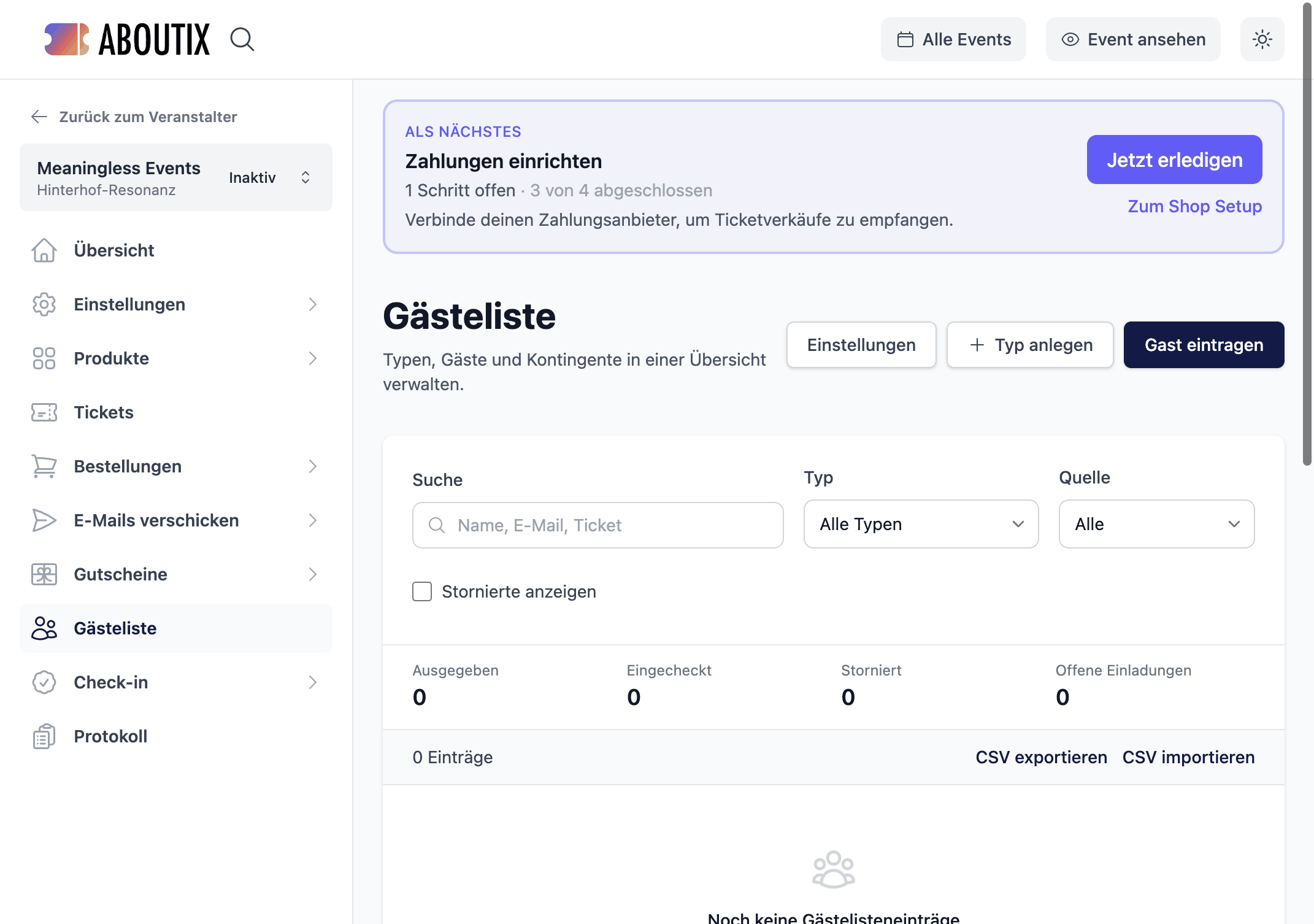
Task: Click the Übersicht home icon
Action: [44, 250]
